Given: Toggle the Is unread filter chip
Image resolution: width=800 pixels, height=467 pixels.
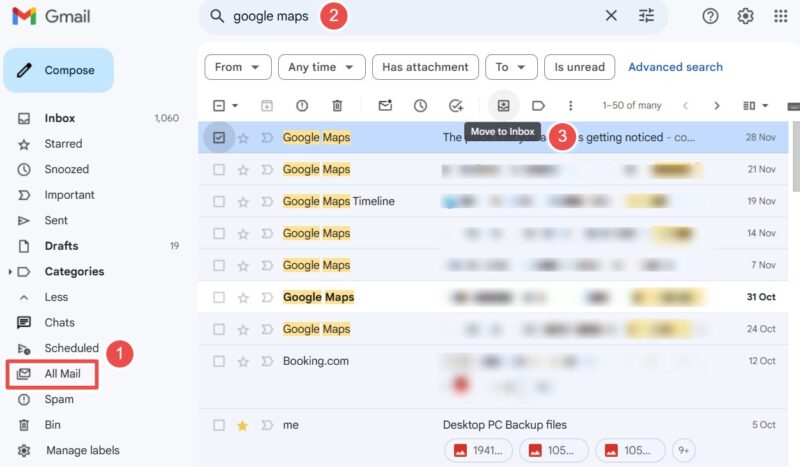Looking at the screenshot, I should point(579,67).
